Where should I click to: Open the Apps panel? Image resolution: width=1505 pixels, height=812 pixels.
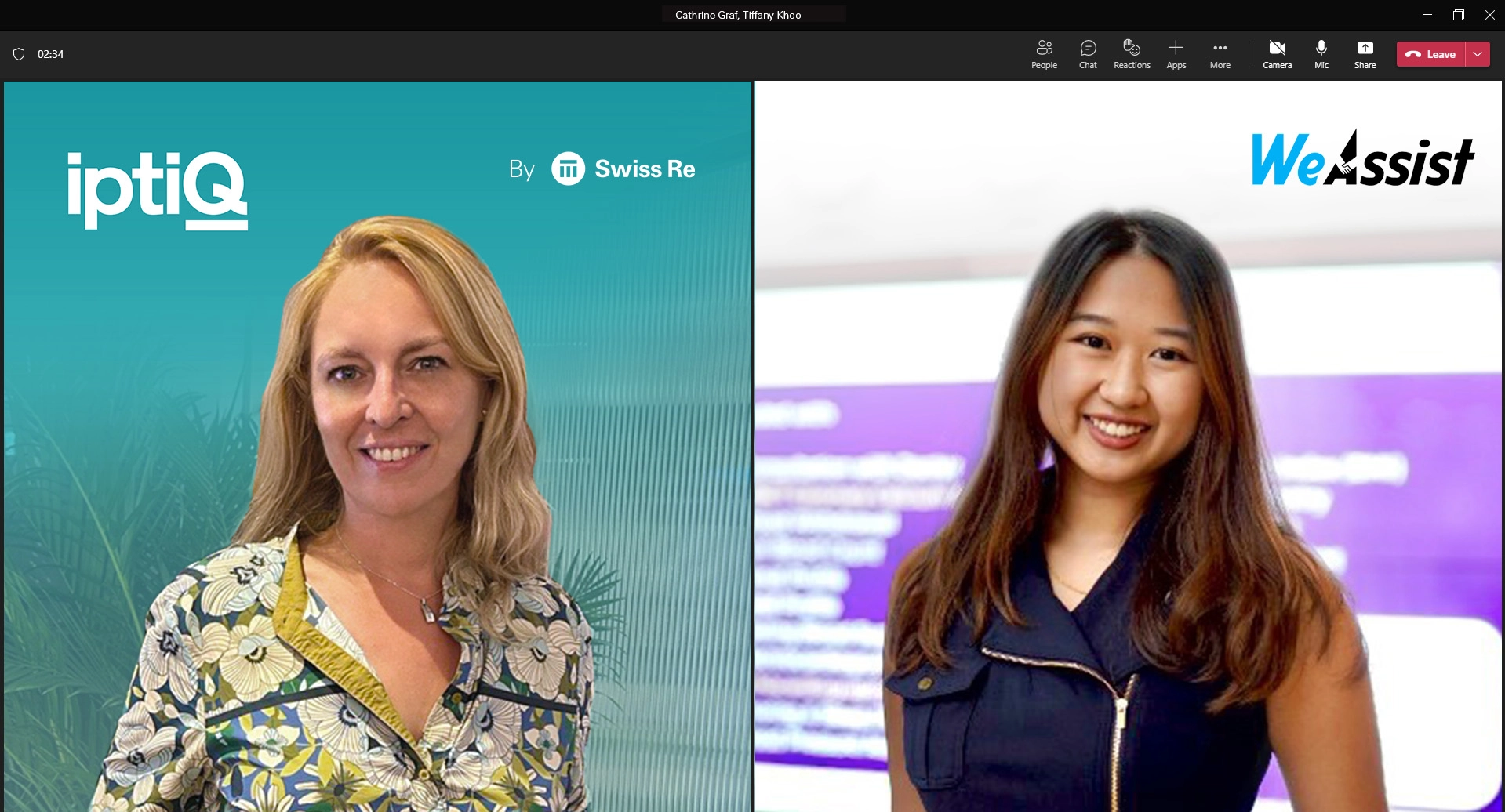point(1176,53)
